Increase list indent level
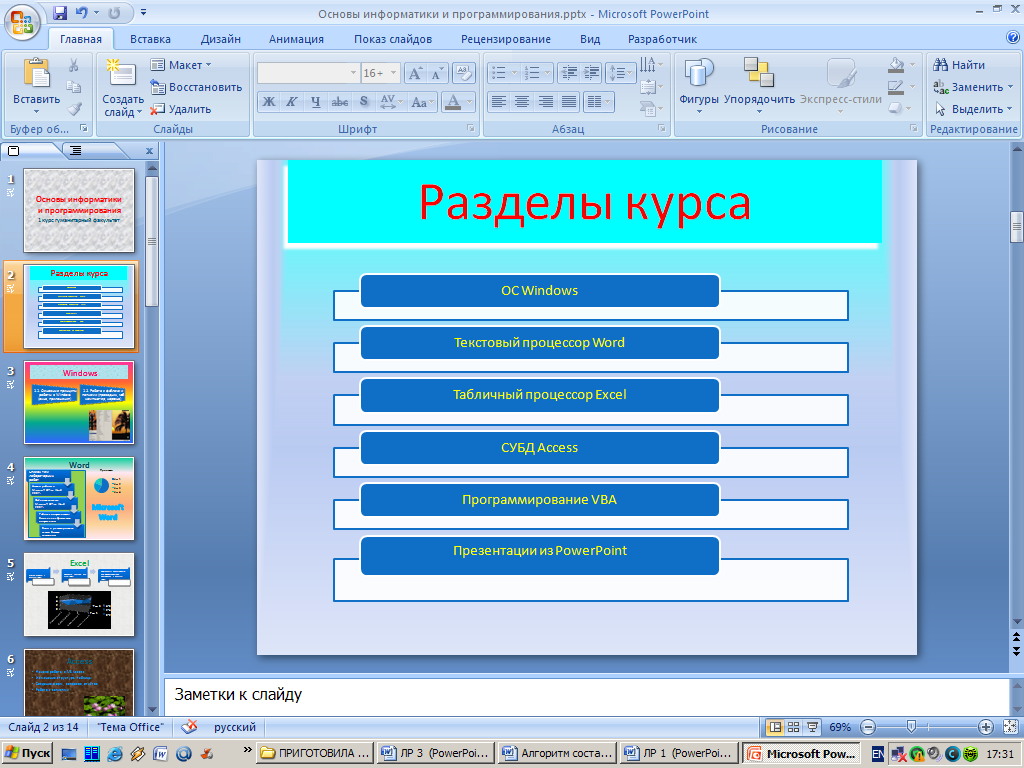This screenshot has width=1024, height=768. pos(591,73)
